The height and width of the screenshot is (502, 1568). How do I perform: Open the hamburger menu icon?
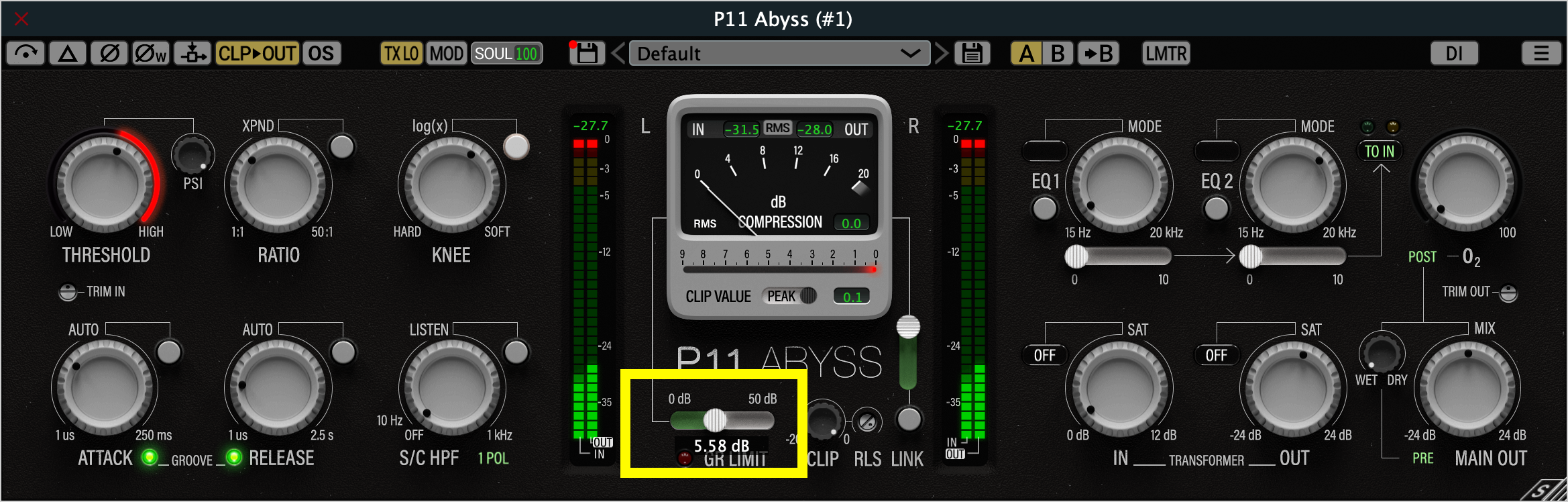tap(1541, 53)
